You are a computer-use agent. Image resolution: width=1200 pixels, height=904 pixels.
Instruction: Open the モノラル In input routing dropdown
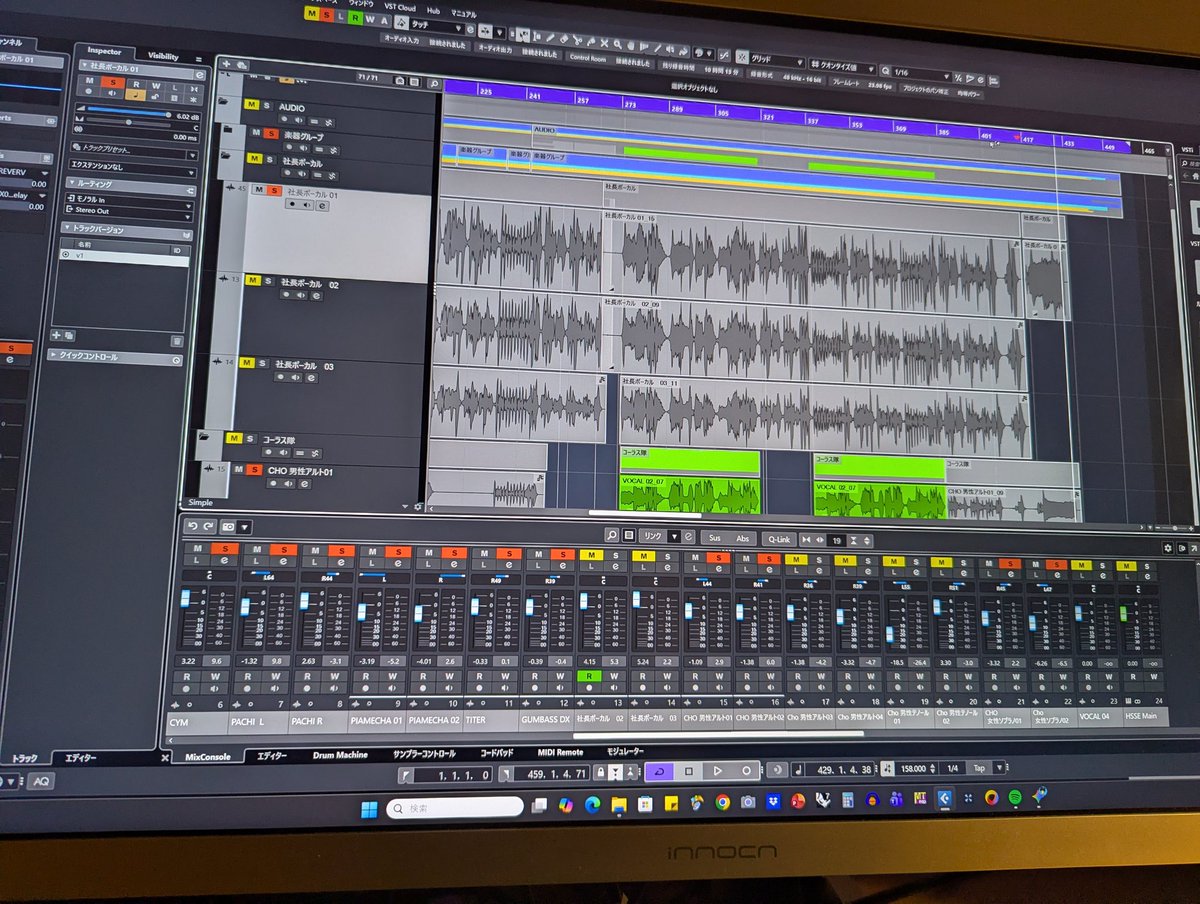click(128, 200)
